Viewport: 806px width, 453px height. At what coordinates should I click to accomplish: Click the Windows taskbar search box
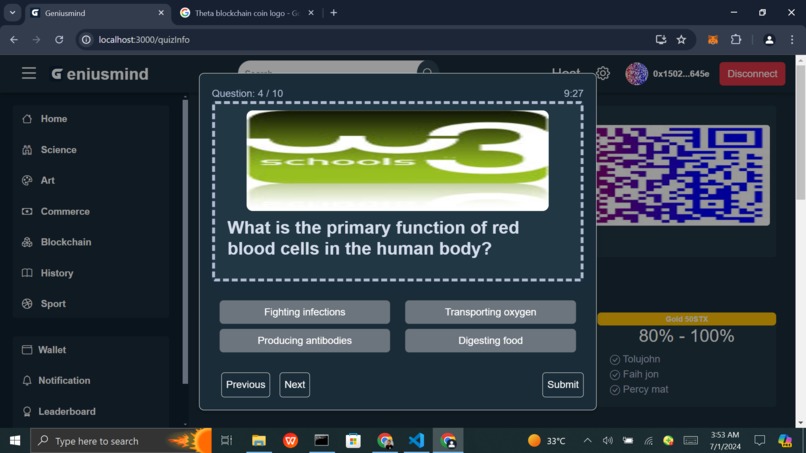click(x=121, y=441)
